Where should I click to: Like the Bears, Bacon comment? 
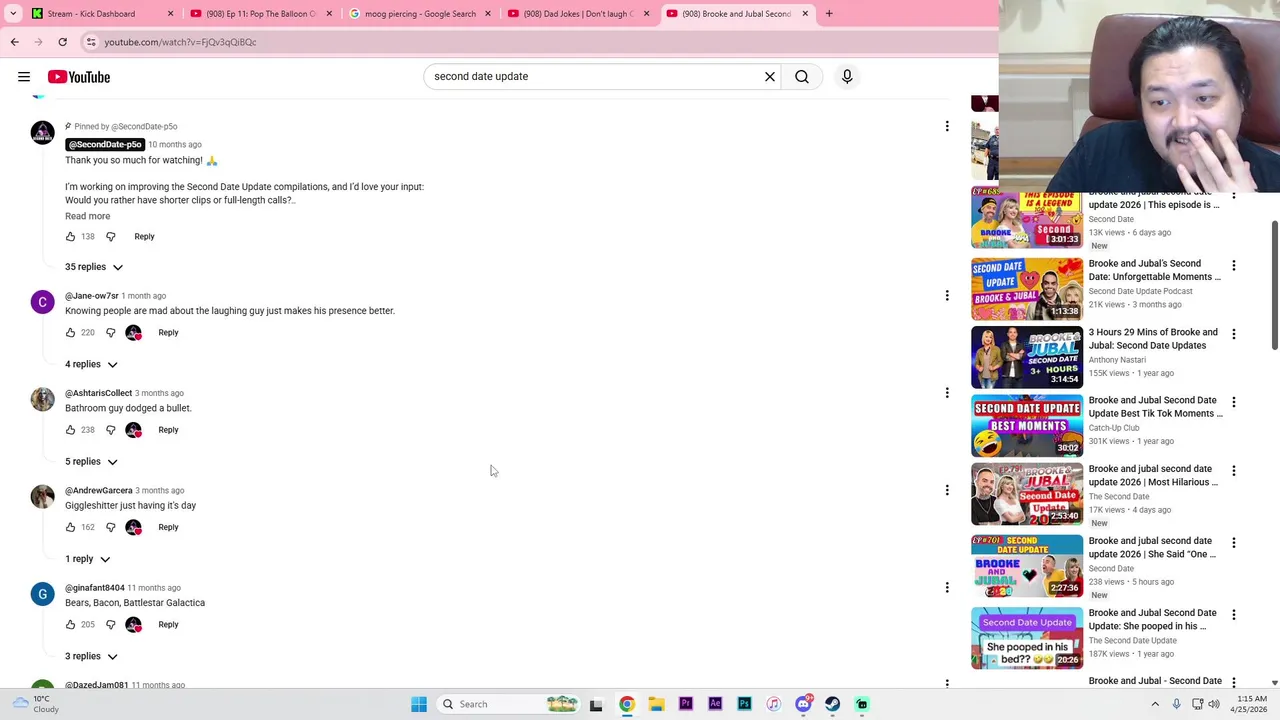(70, 625)
